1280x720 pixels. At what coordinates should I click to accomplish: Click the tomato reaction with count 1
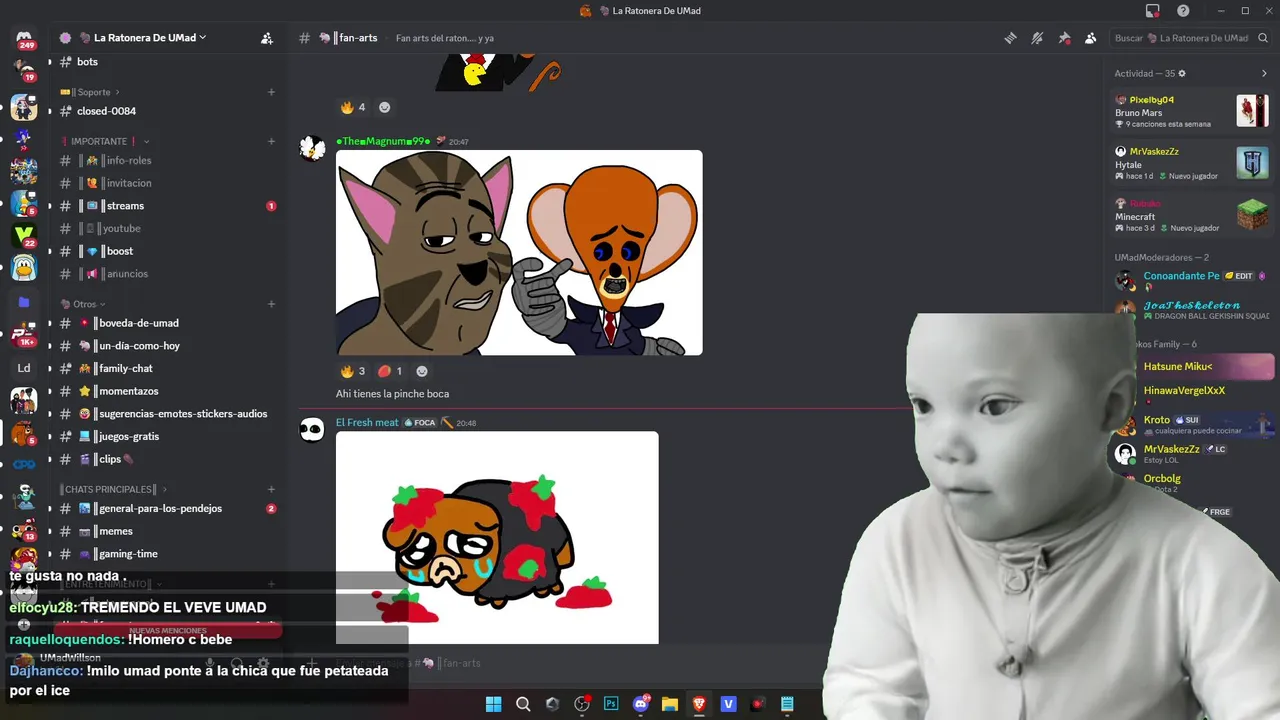click(x=390, y=371)
